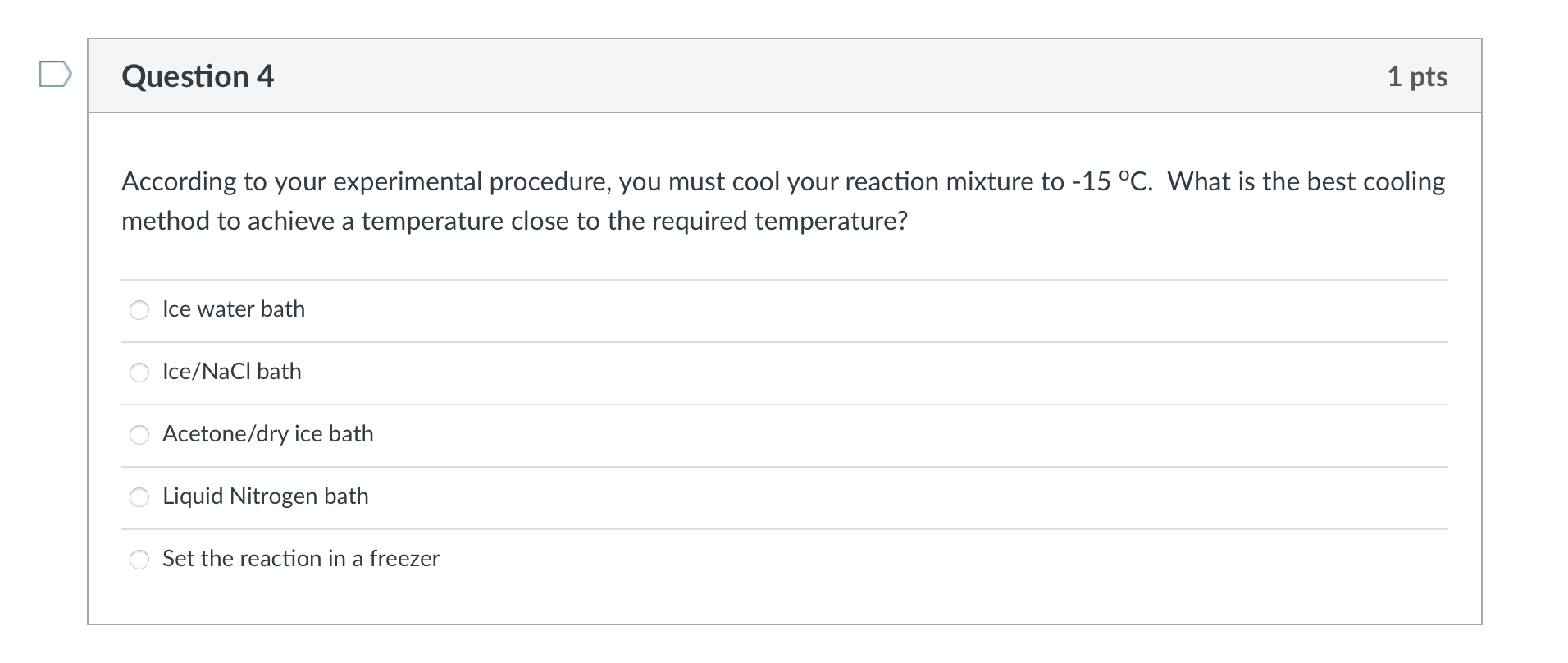Viewport: 1568px width, 663px height.
Task: Select the Ice water bath radio button
Action: pyautogui.click(x=140, y=310)
